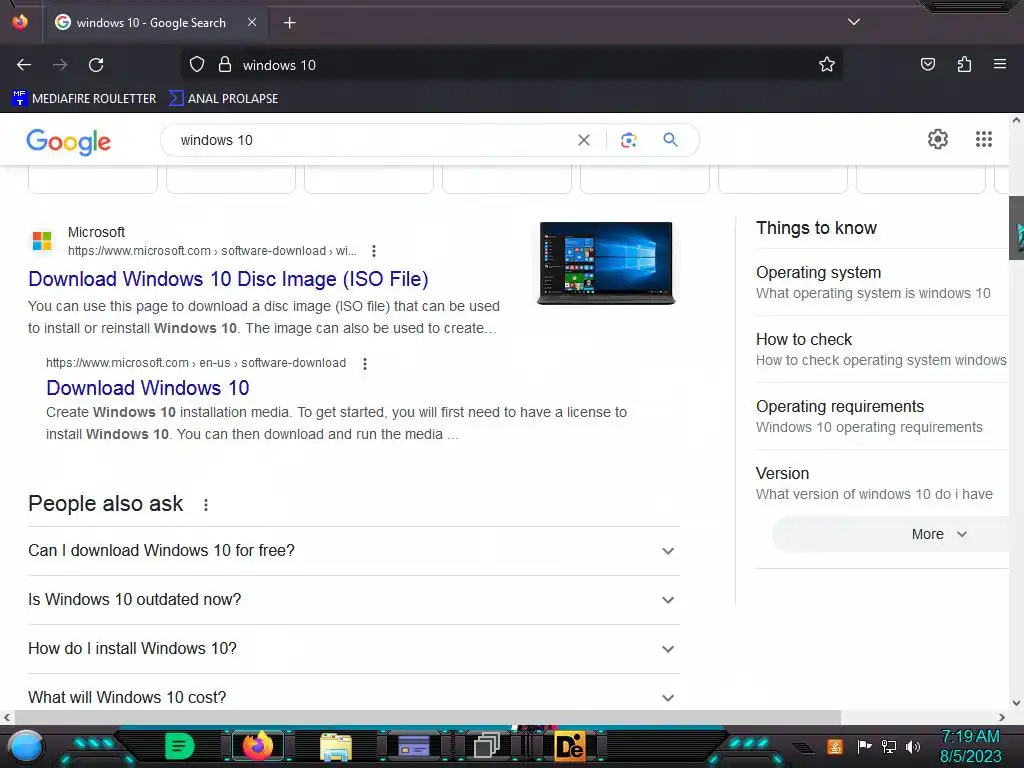Open Operating system in Things to know
The image size is (1024, 768).
(881, 282)
